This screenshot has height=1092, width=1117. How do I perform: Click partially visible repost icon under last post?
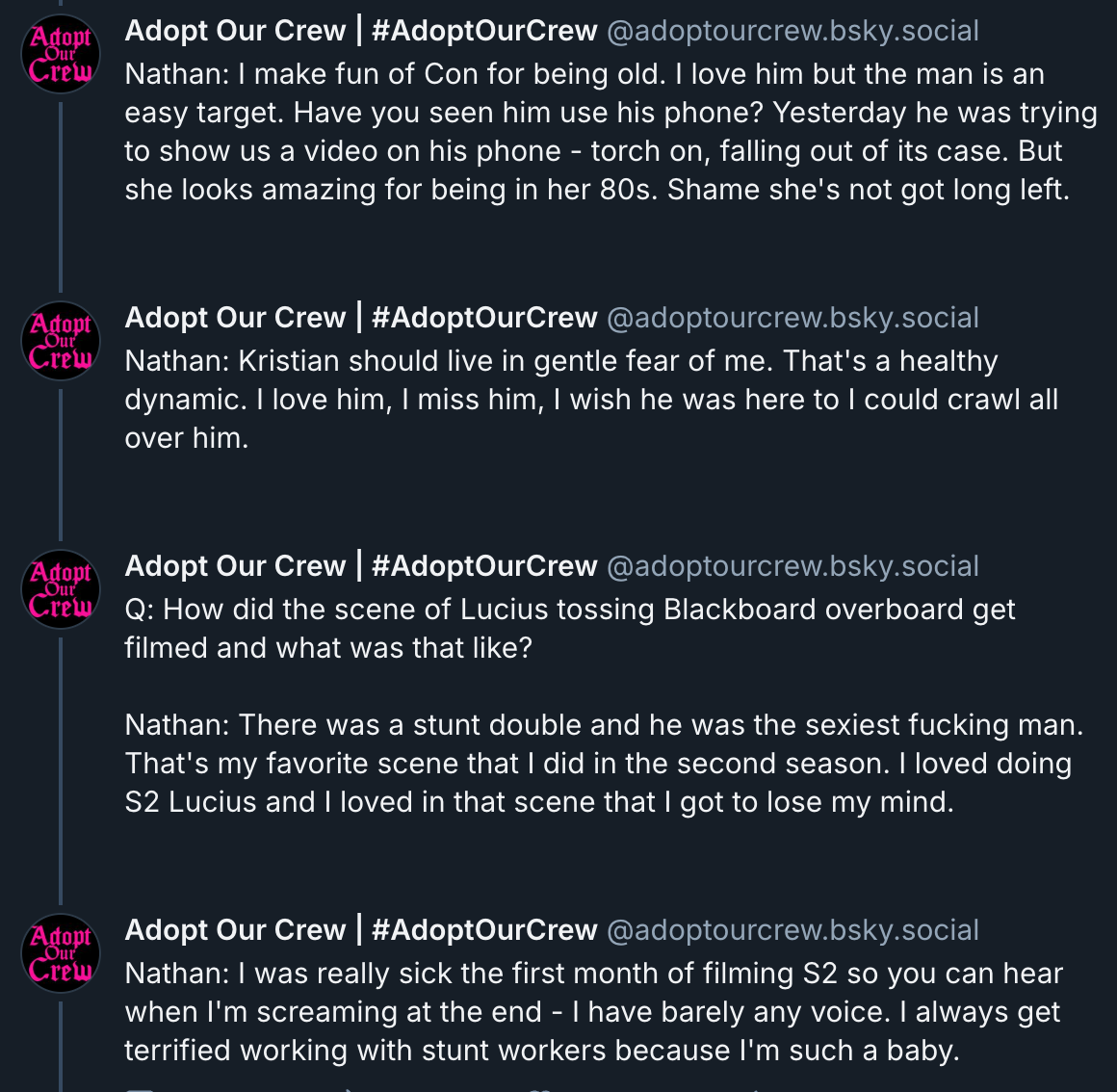pos(346,1088)
